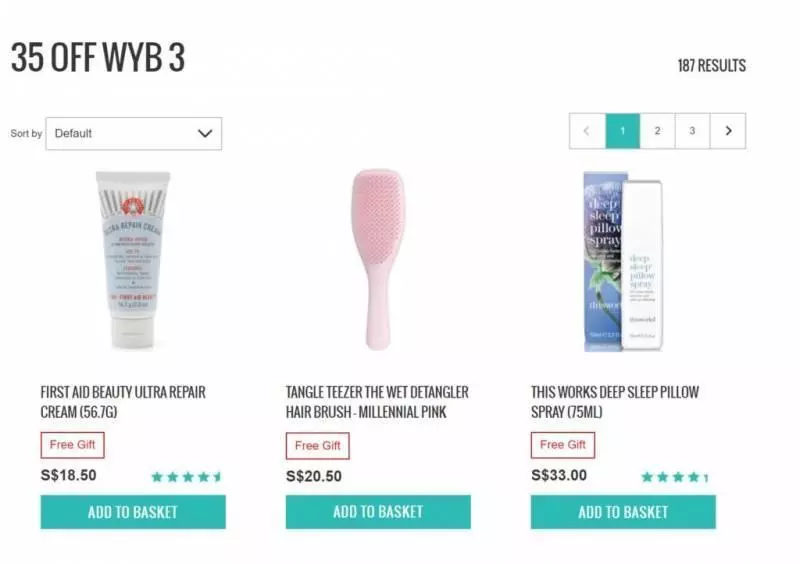Click the chevron arrow in the sort box
The image size is (800, 564).
pyautogui.click(x=205, y=134)
